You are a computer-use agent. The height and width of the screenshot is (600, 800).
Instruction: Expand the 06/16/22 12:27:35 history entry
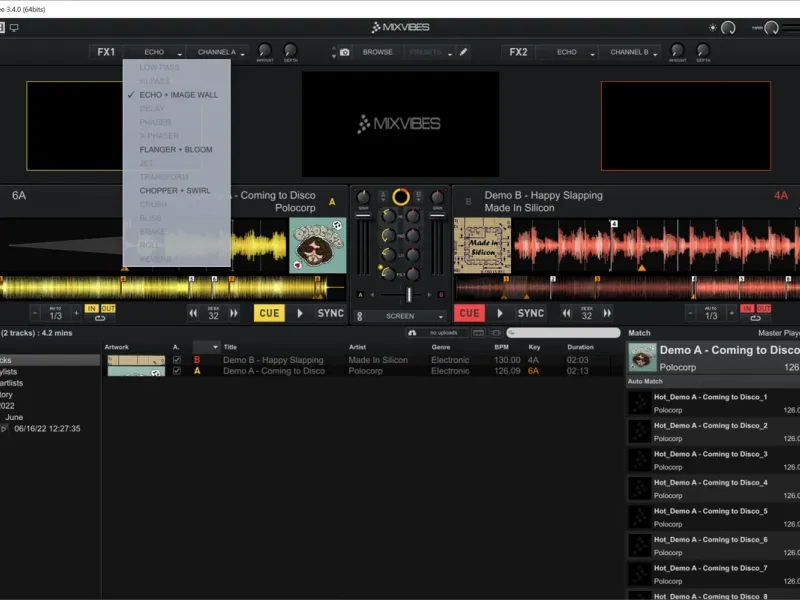coord(4,429)
